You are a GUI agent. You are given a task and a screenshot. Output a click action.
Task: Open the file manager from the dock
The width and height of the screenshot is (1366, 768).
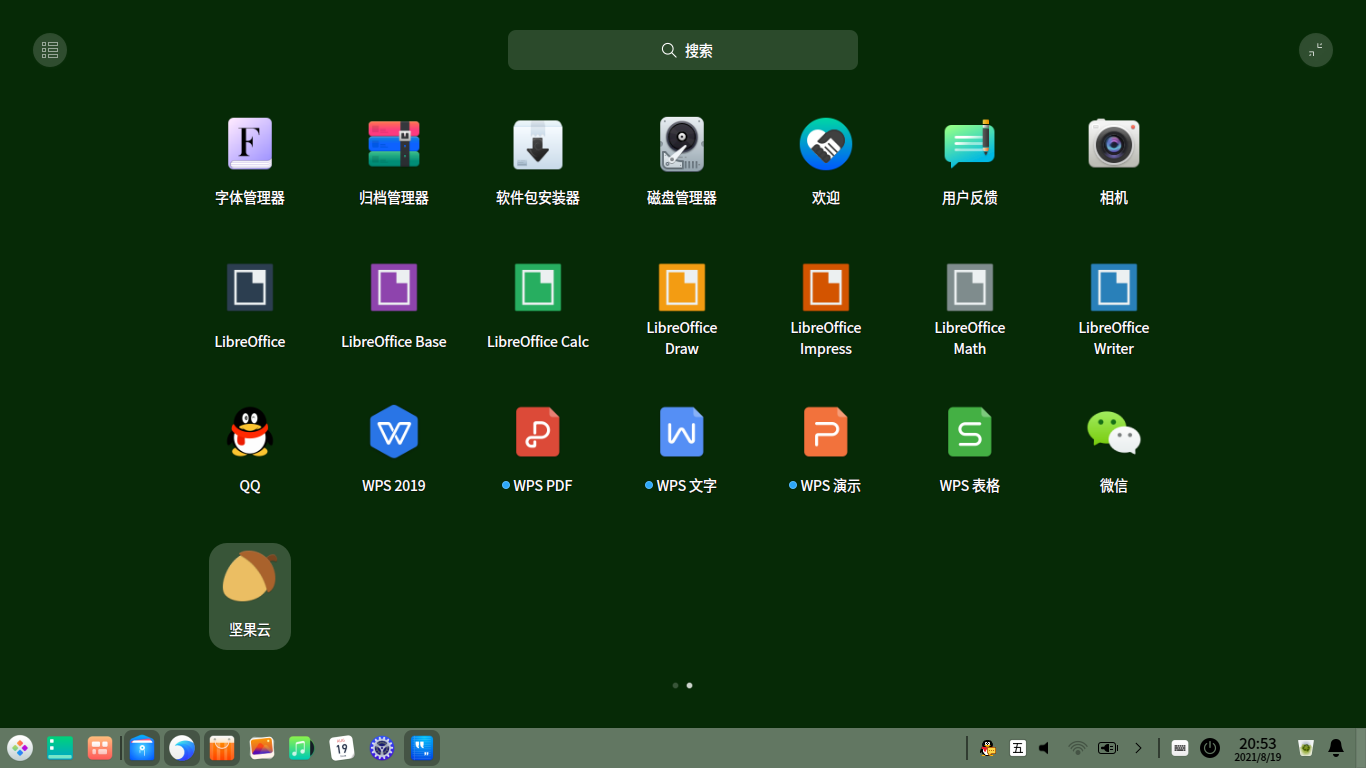(x=142, y=748)
